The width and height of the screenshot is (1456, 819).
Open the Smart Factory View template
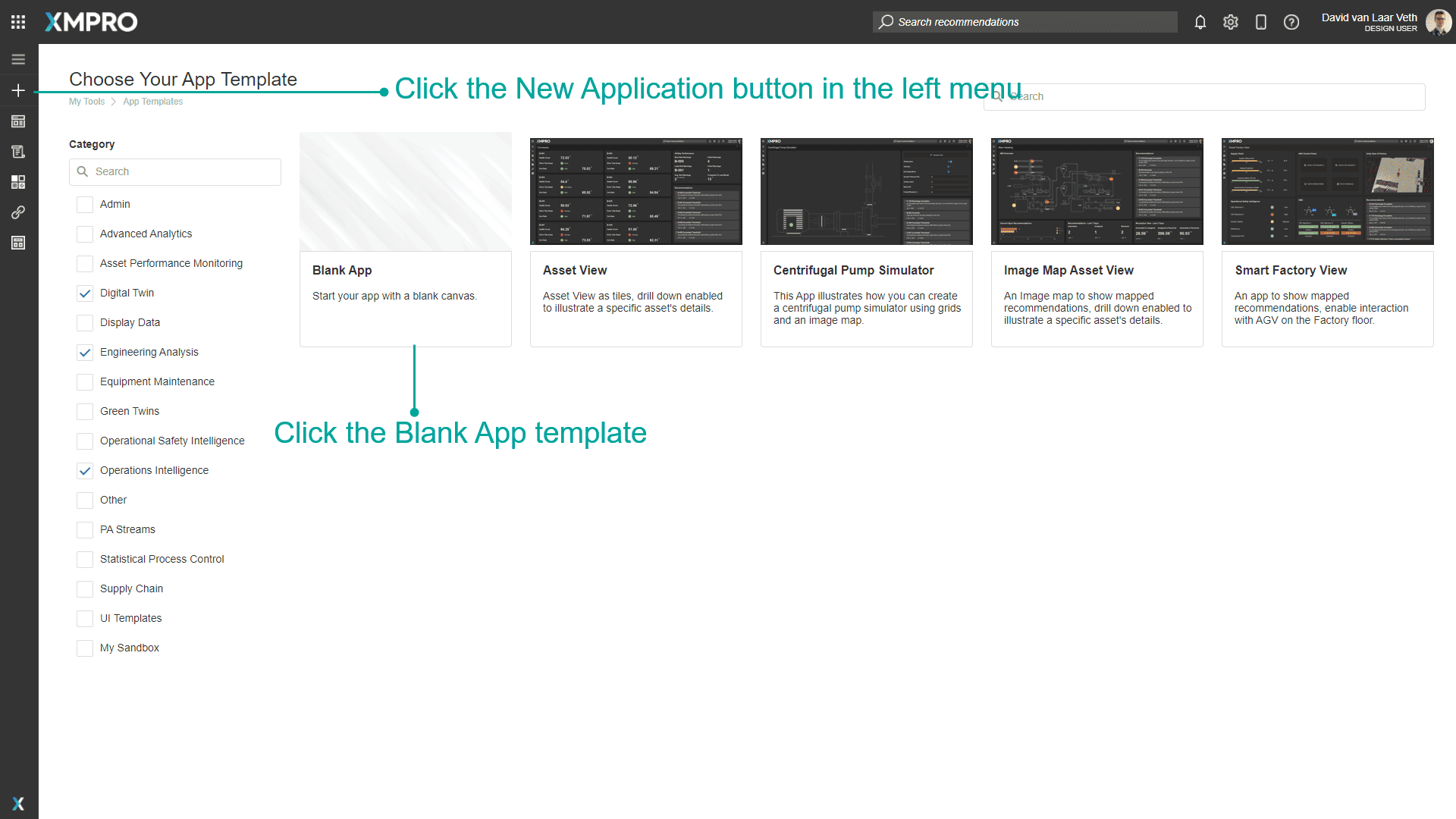[x=1327, y=240]
